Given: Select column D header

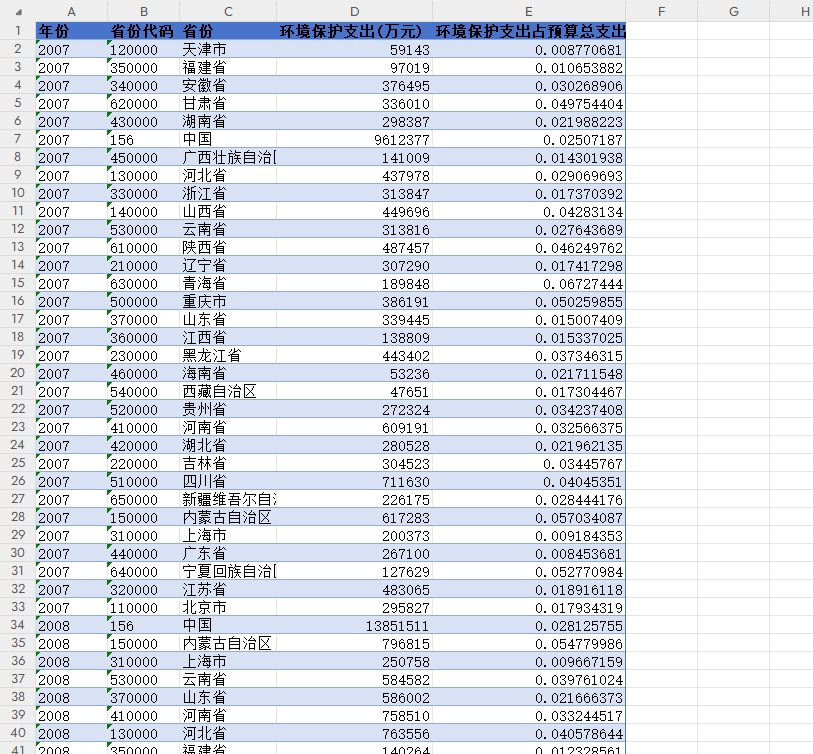Looking at the screenshot, I should [354, 11].
